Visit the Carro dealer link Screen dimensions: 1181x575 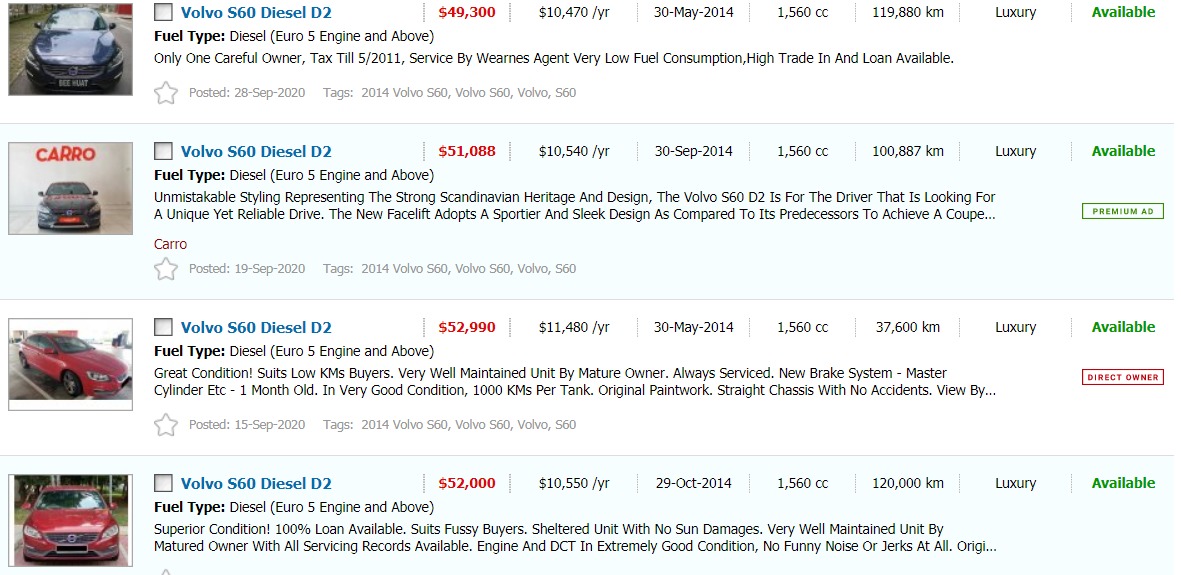tap(170, 244)
